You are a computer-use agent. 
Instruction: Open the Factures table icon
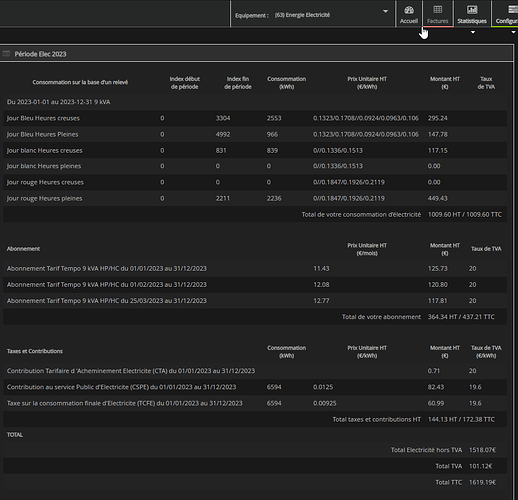tap(438, 9)
